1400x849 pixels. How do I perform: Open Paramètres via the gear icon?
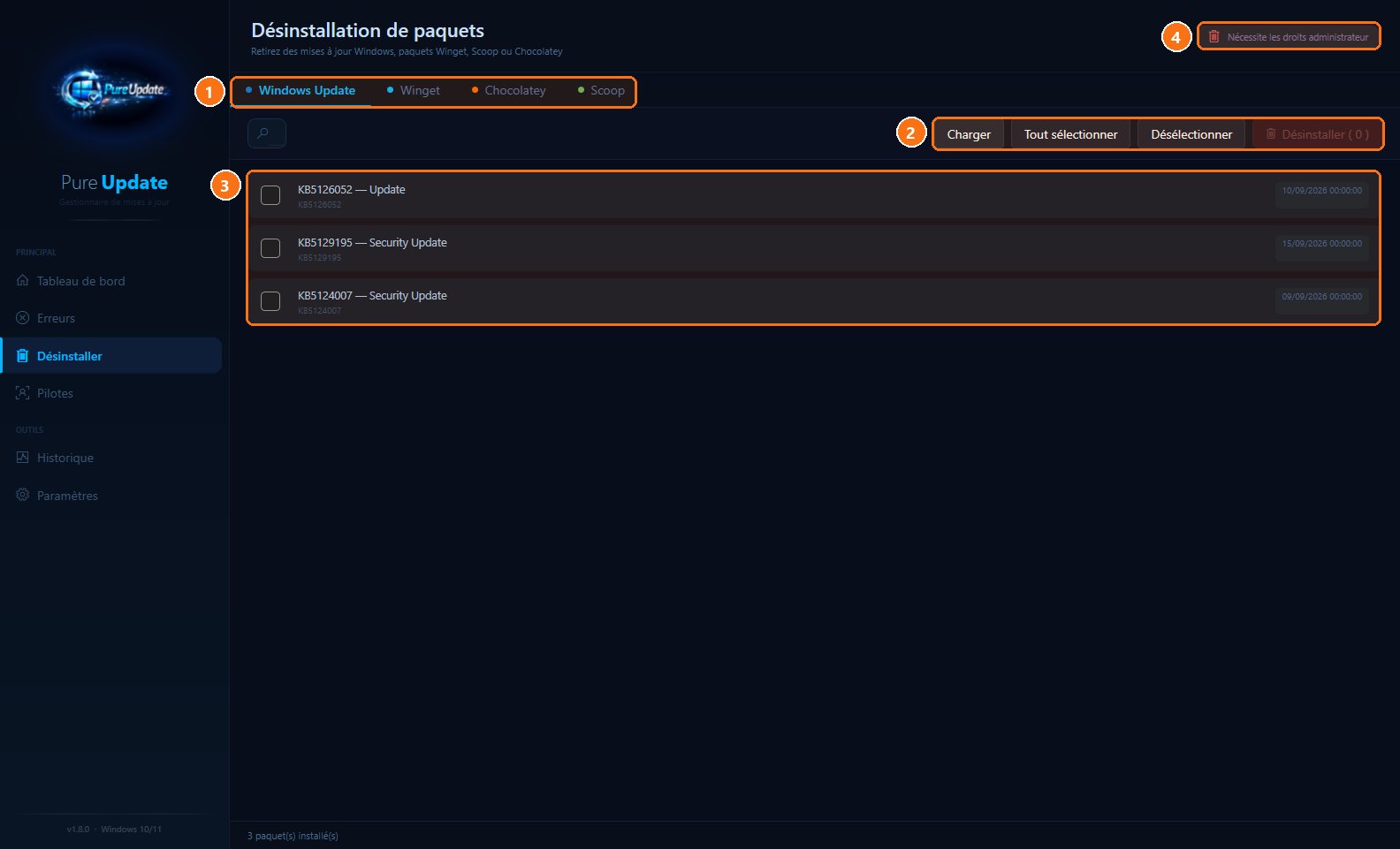[x=23, y=495]
